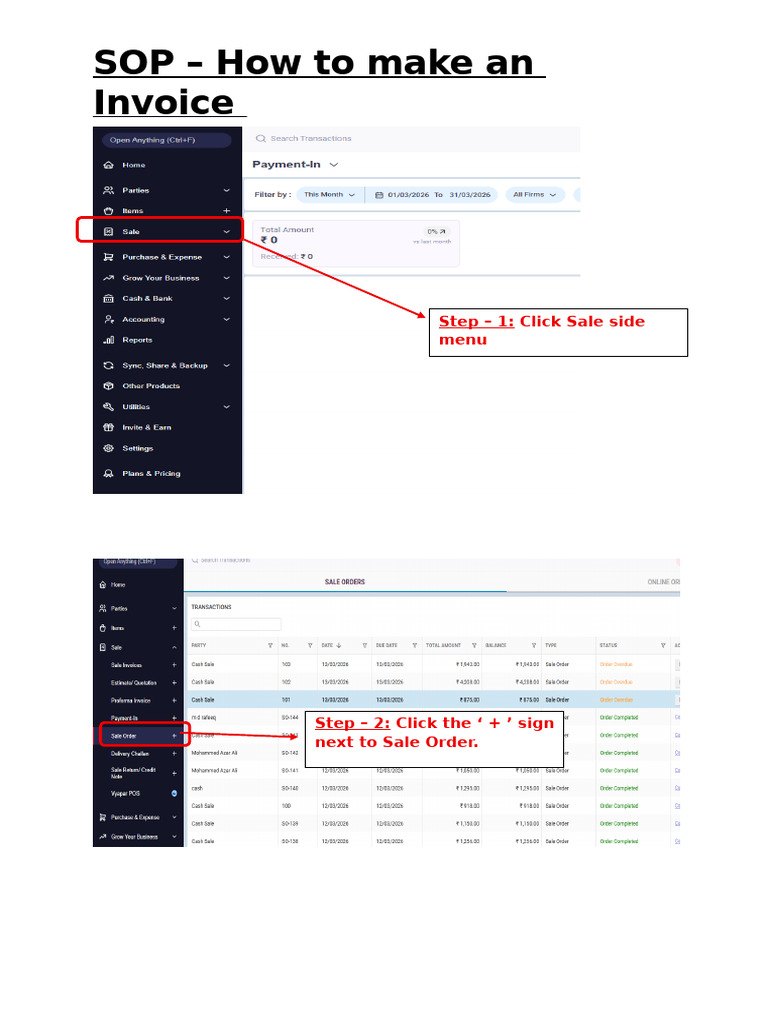Image resolution: width=768 pixels, height=1024 pixels.
Task: Click the Accounting person icon
Action: (x=108, y=319)
